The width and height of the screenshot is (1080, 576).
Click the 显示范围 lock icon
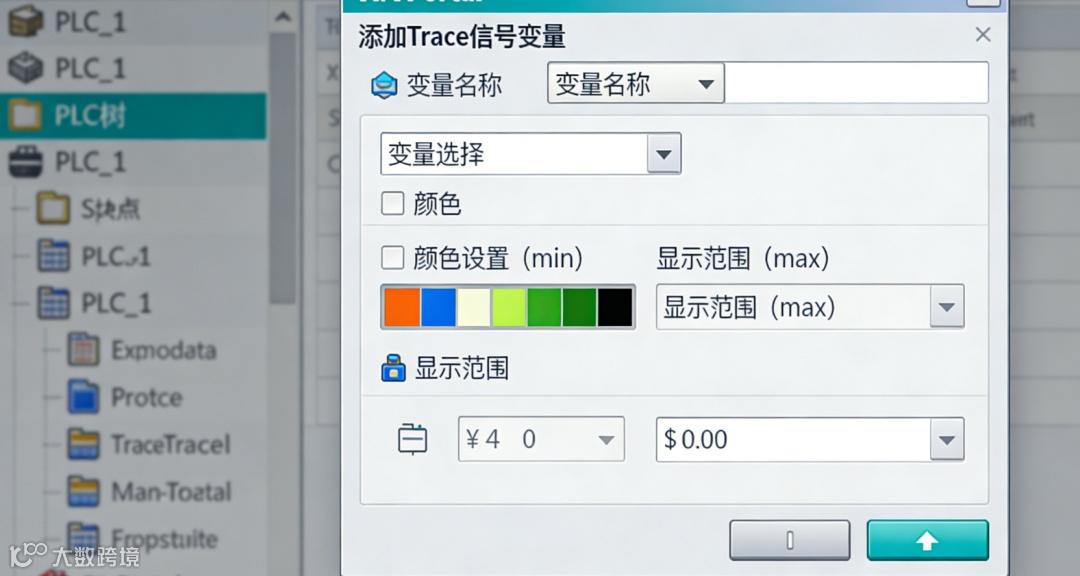(393, 369)
